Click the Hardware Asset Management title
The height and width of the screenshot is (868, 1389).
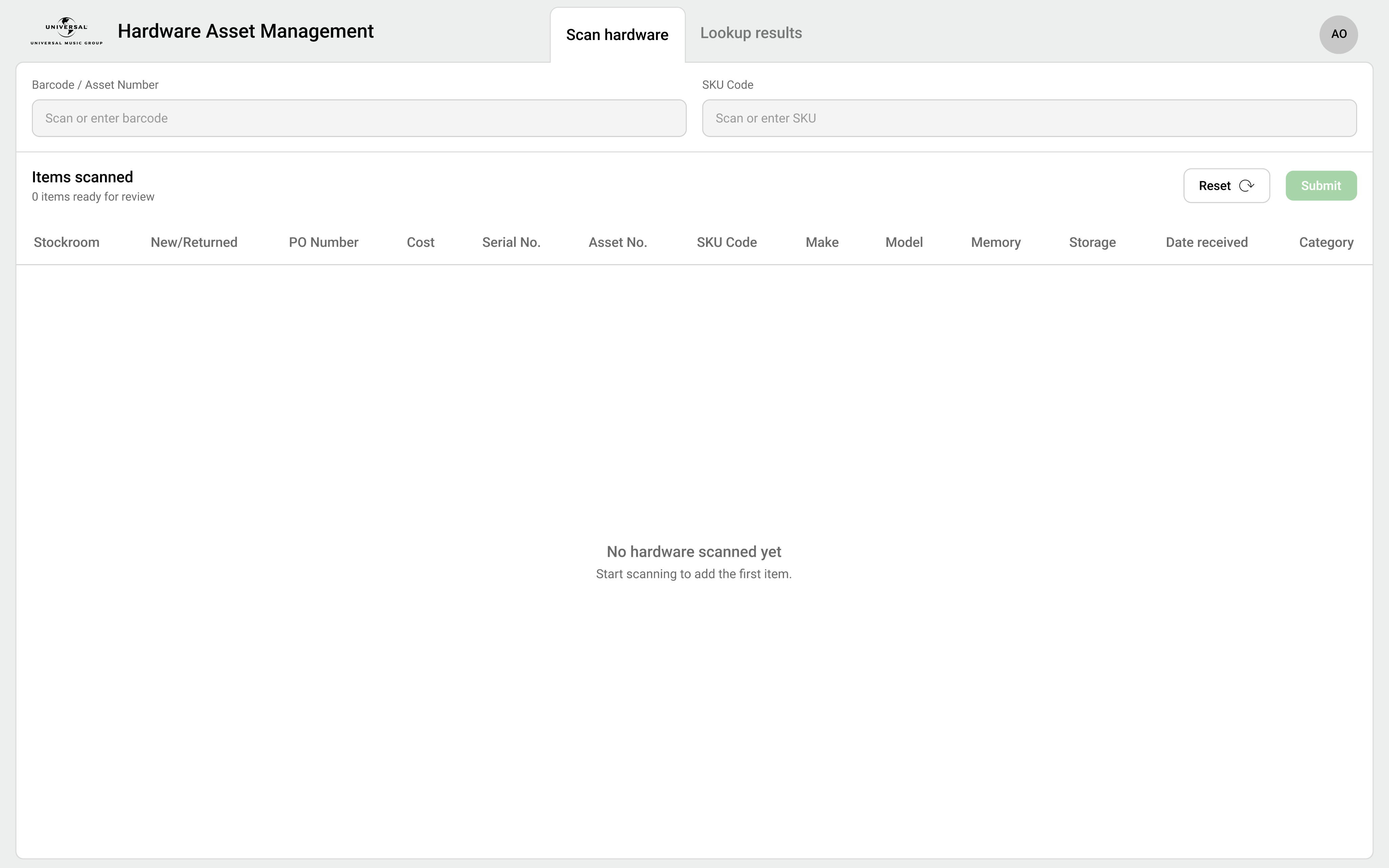246,31
